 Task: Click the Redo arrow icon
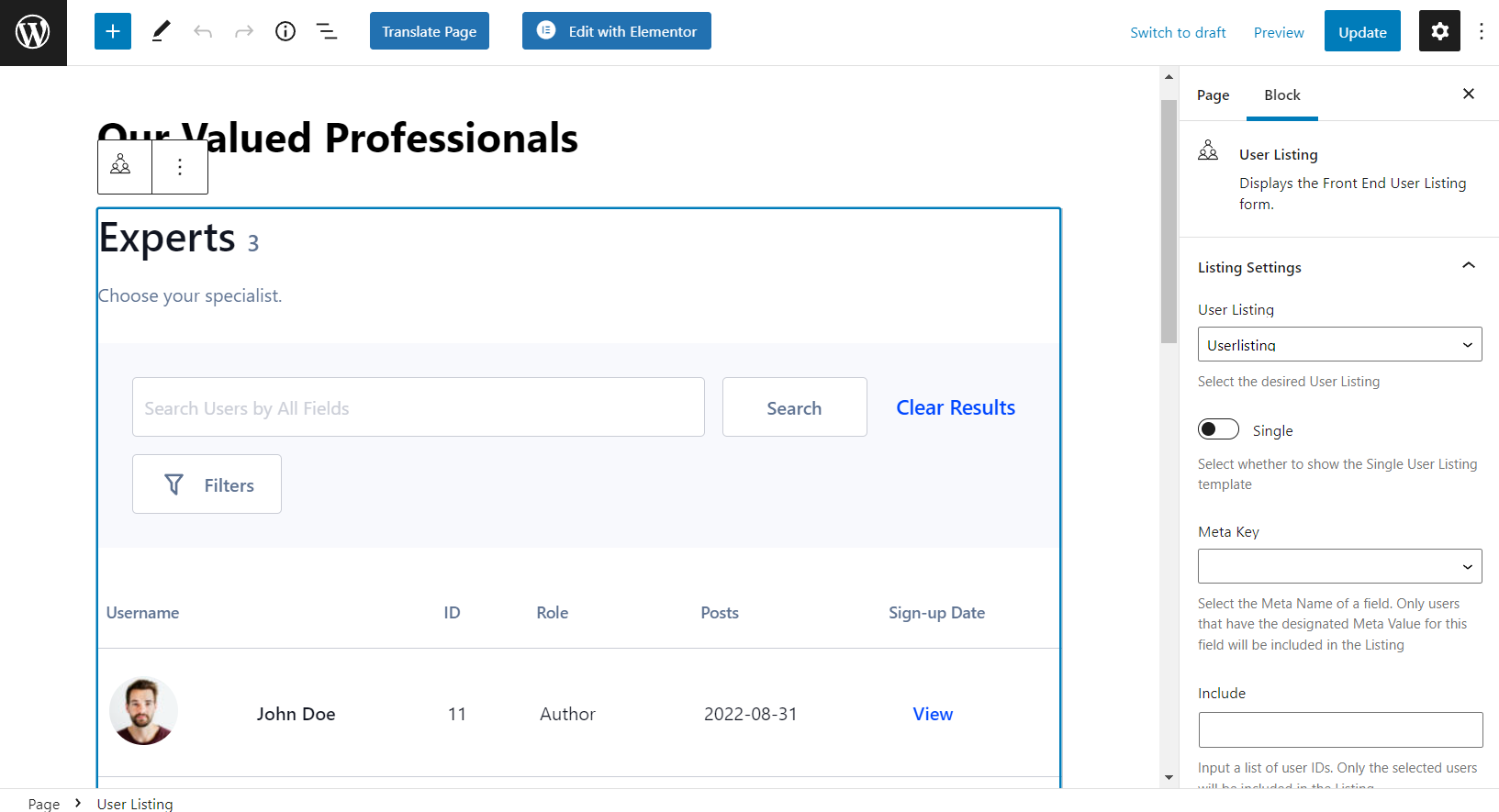(x=244, y=32)
